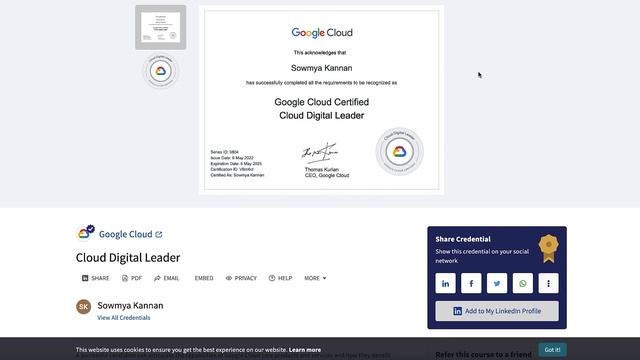Click the SHARE toolbar option
Screen dimensions: 640x360
[96, 278]
